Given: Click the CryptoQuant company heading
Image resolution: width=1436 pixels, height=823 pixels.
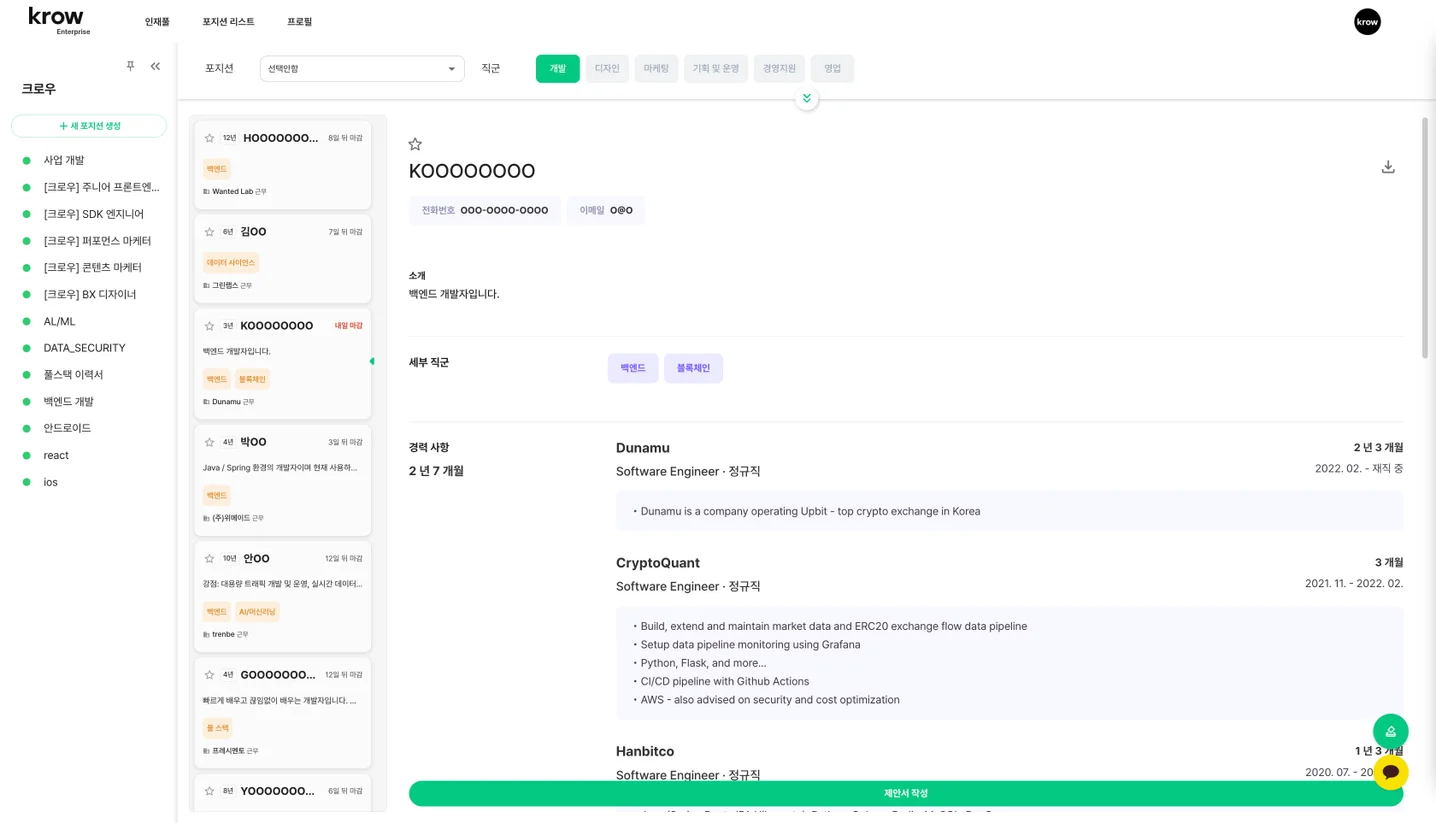Looking at the screenshot, I should pyautogui.click(x=658, y=563).
